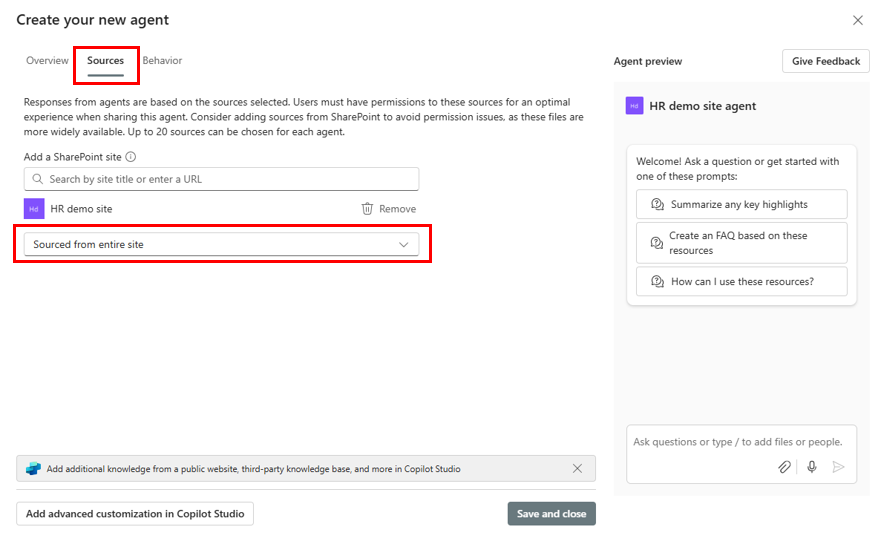
Task: Click Add advanced customization in Copilot Studio
Action: [135, 514]
